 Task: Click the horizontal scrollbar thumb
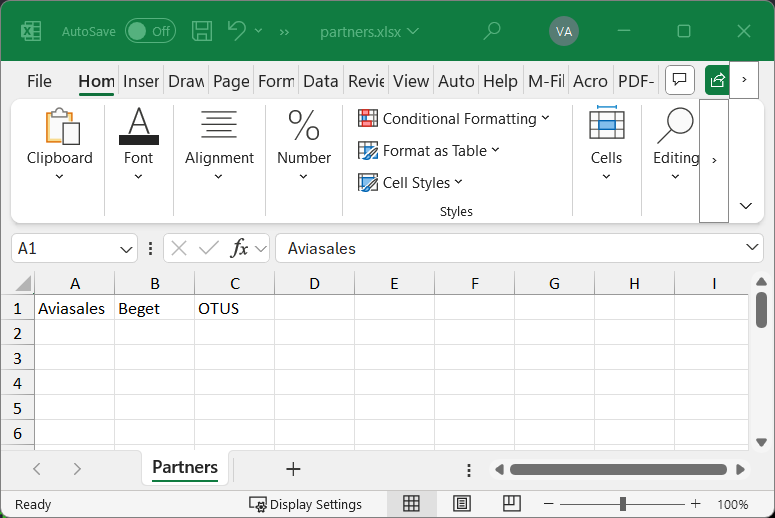click(618, 469)
